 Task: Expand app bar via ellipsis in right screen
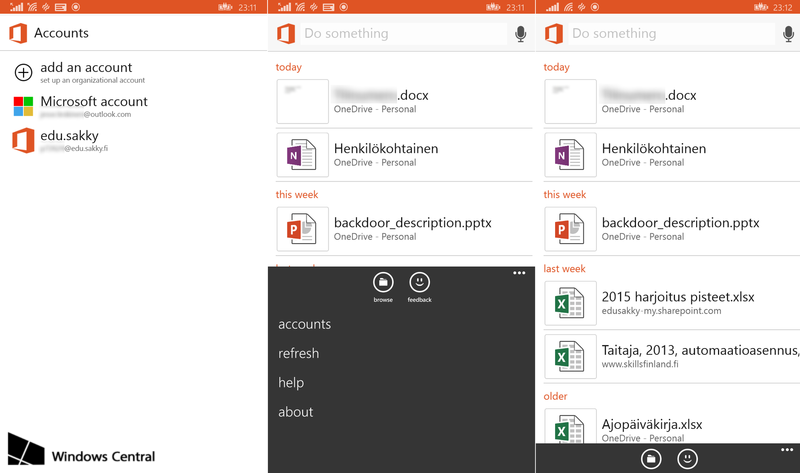(x=787, y=450)
